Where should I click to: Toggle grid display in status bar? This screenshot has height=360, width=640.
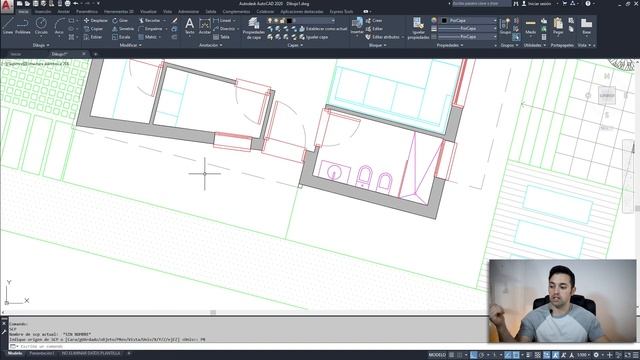coord(452,355)
